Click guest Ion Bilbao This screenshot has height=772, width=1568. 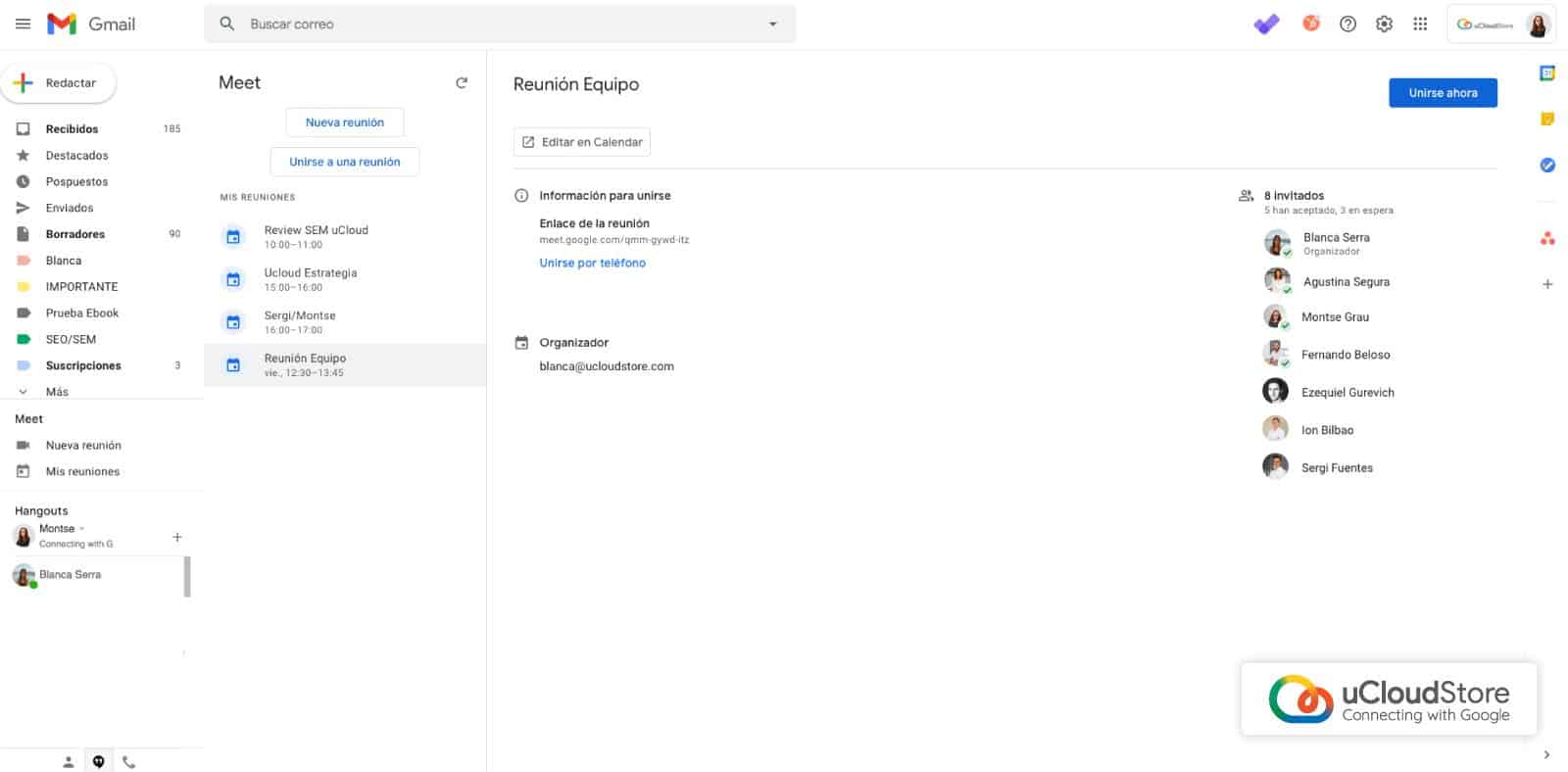(x=1327, y=430)
